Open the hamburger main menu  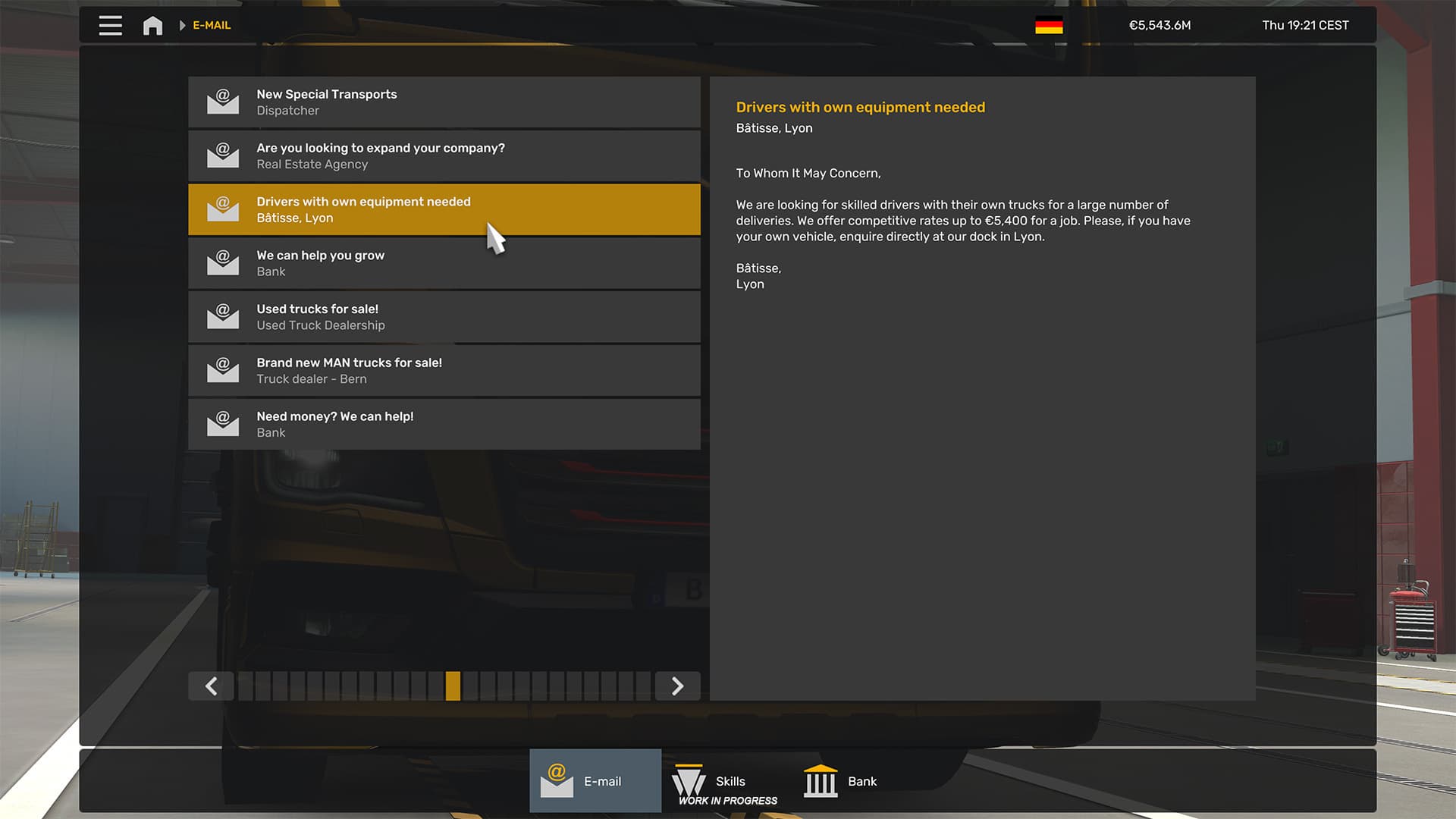tap(110, 25)
